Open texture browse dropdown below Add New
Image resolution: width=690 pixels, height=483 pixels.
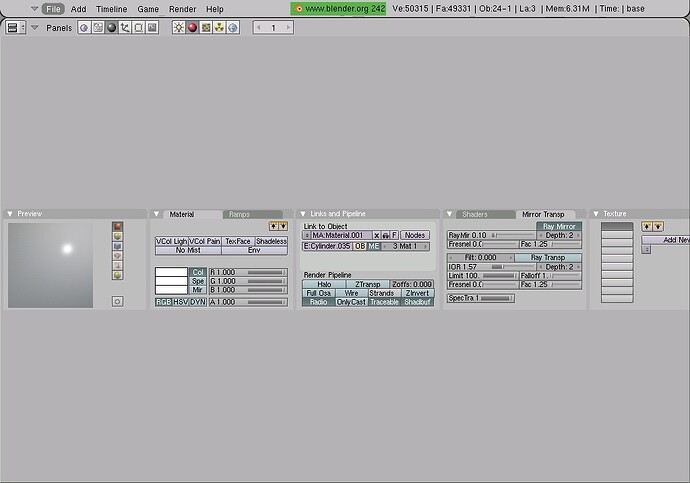646,249
